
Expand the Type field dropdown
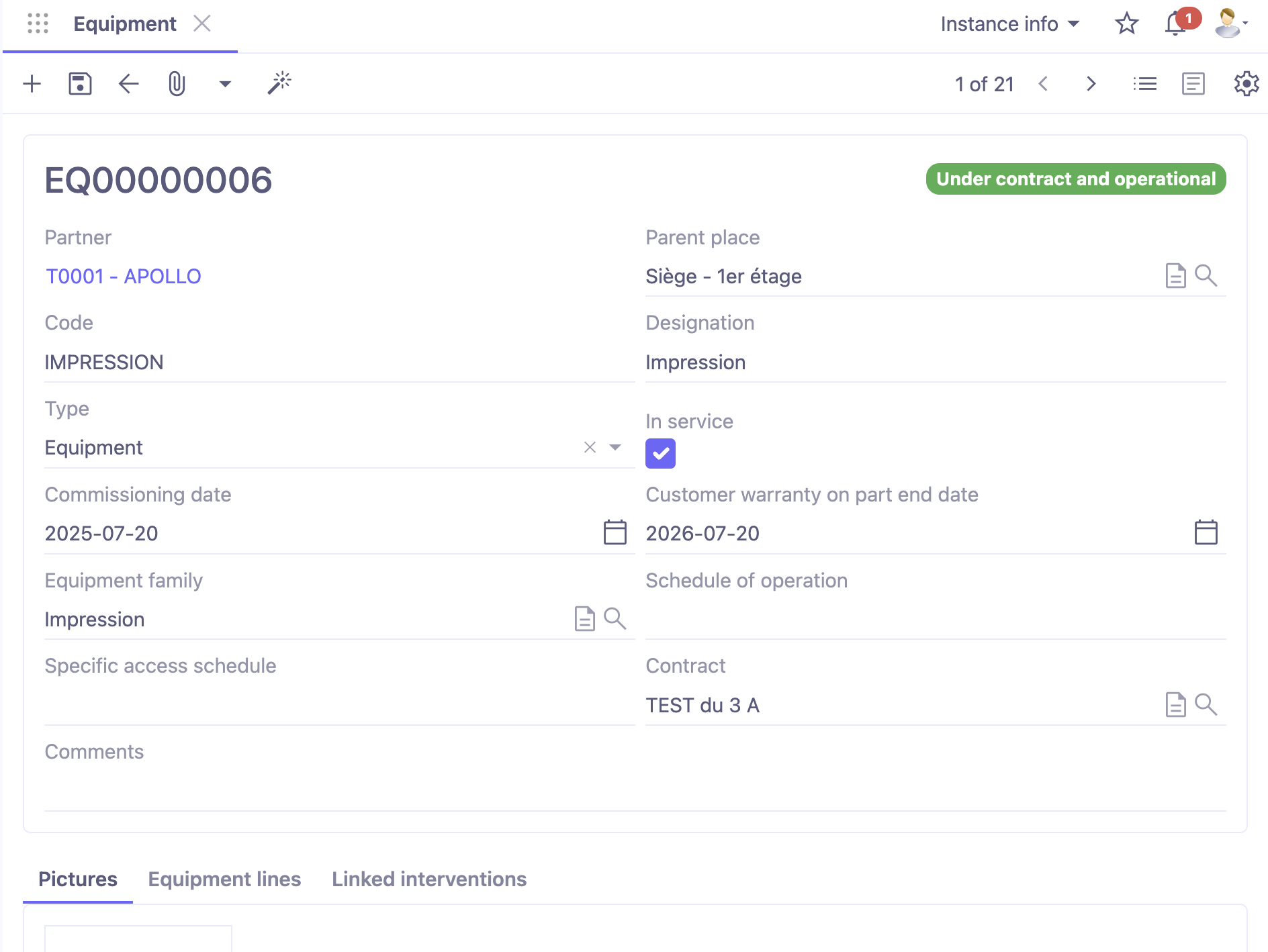(x=615, y=447)
